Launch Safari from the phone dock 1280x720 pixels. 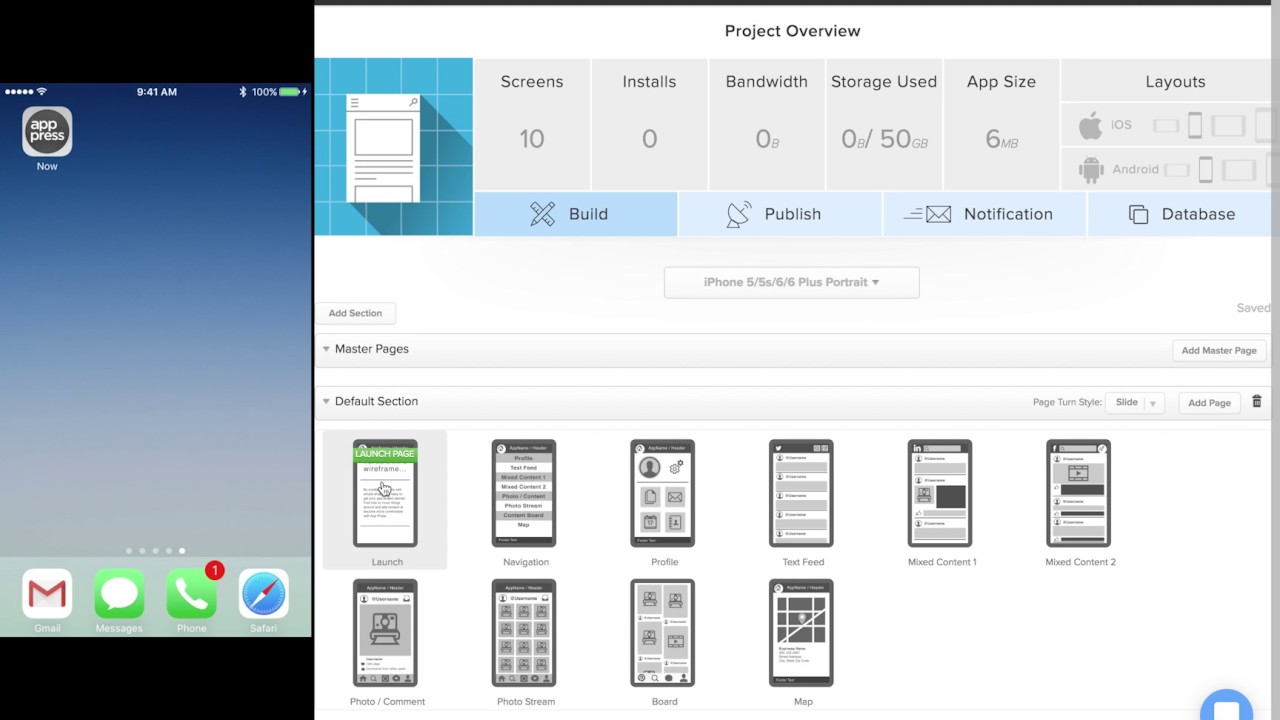click(264, 594)
